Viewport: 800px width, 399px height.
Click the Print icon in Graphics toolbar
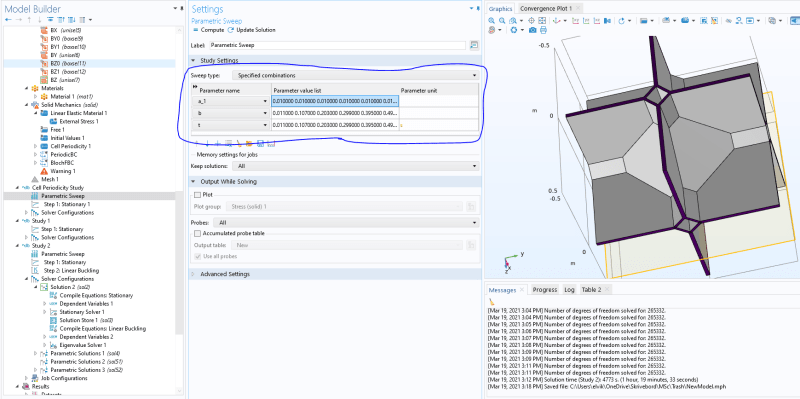click(x=543, y=30)
